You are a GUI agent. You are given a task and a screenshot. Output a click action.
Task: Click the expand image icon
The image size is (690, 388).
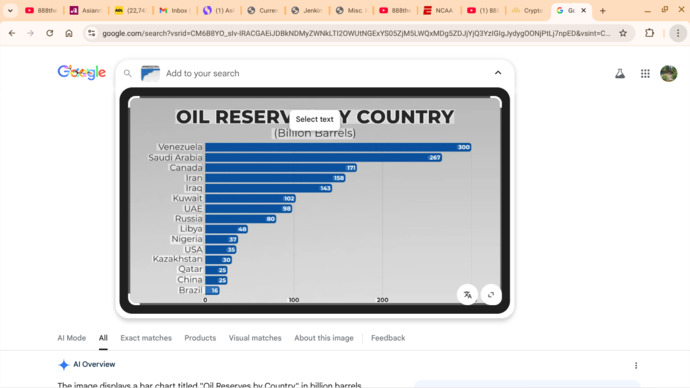tap(491, 295)
